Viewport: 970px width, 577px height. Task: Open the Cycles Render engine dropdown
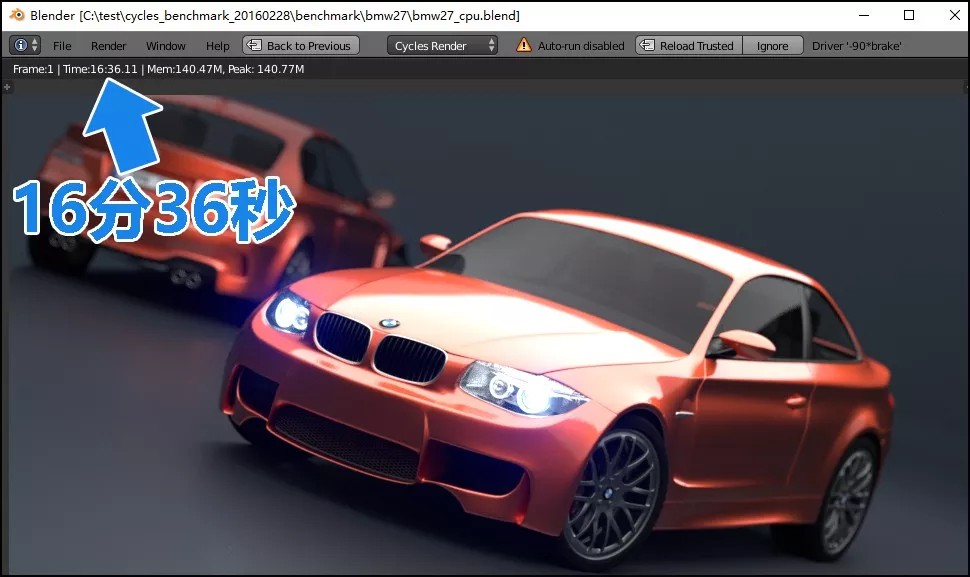click(x=442, y=45)
